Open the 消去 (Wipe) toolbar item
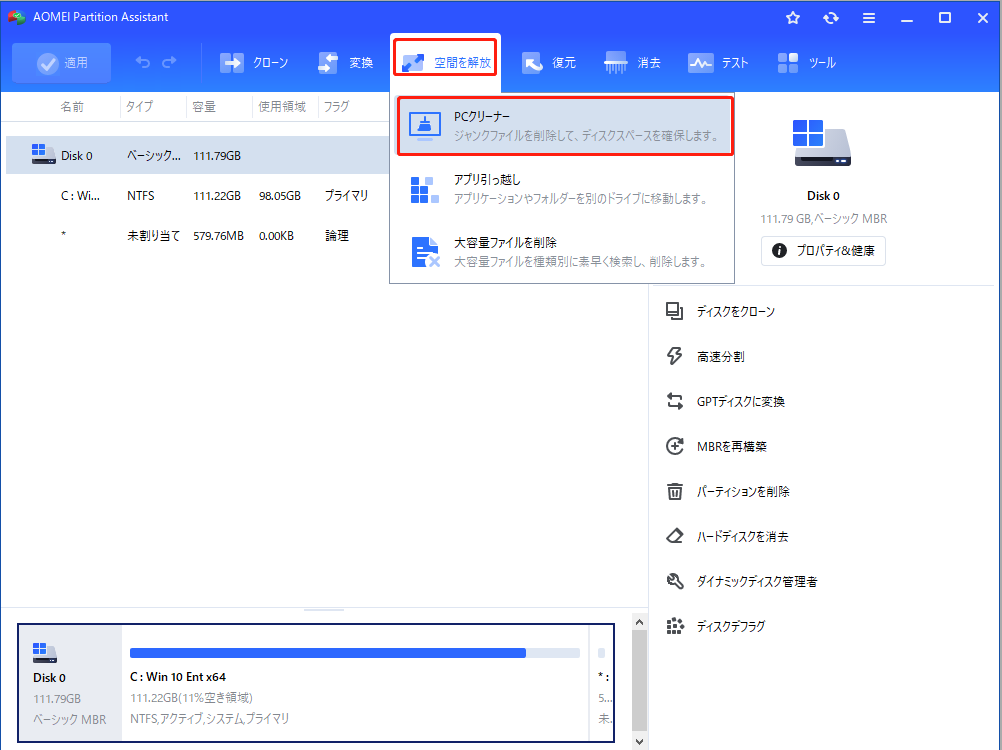This screenshot has width=1002, height=750. click(x=632, y=63)
